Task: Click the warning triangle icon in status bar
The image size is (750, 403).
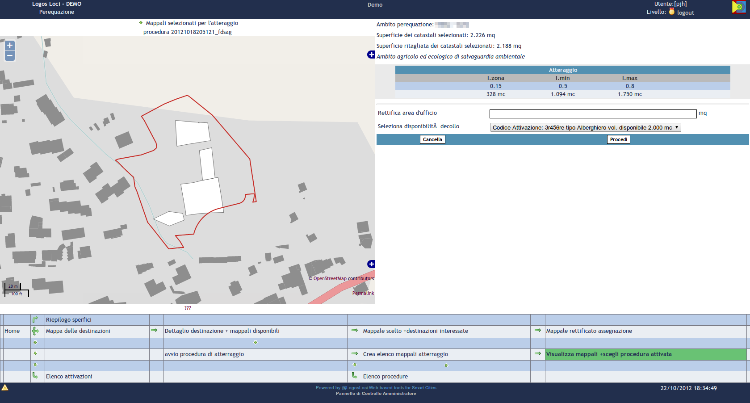Action: tap(5, 387)
